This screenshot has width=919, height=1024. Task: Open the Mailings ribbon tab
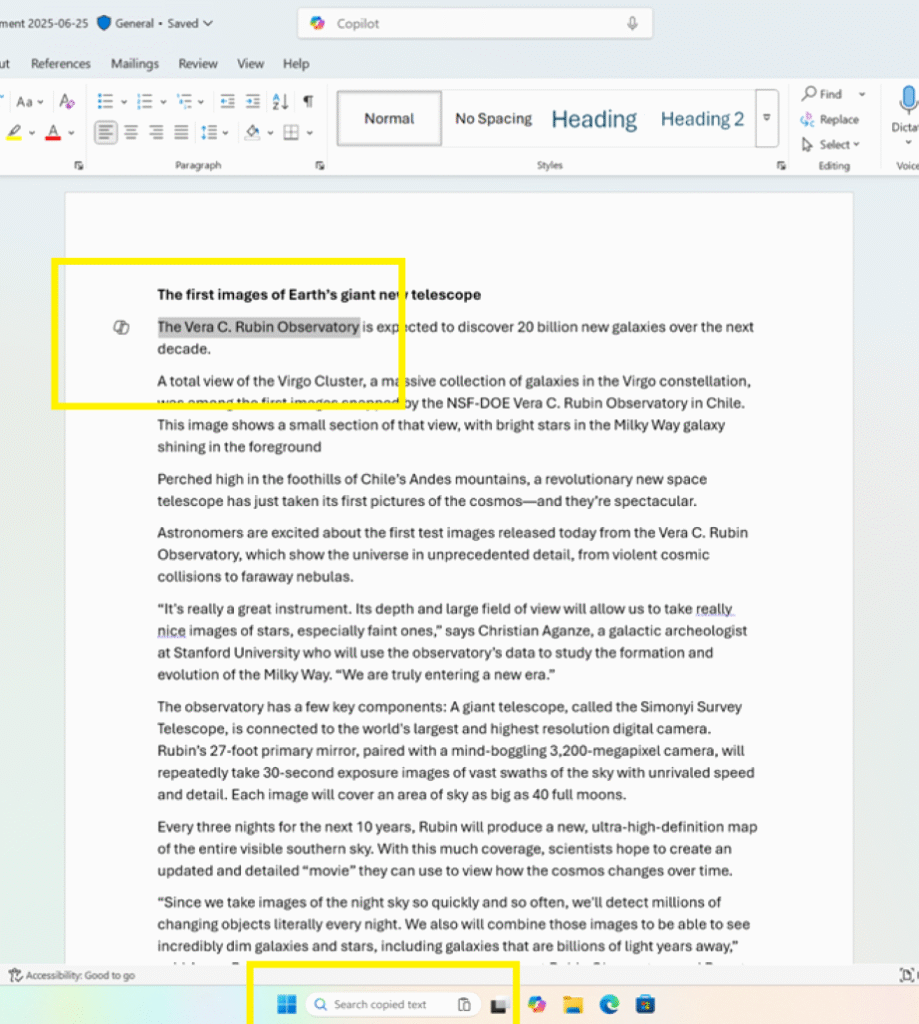pos(135,63)
